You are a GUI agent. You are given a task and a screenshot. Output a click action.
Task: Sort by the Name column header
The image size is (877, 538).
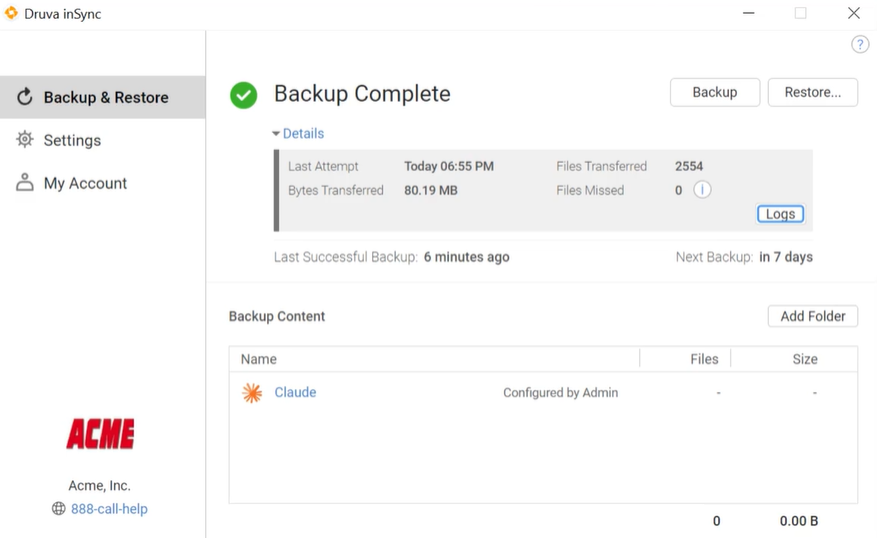pos(258,359)
